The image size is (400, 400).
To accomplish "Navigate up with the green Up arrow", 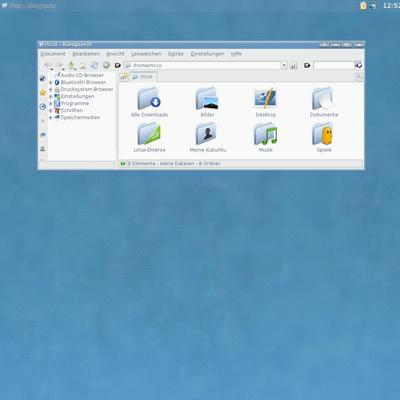I will pyautogui.click(x=71, y=65).
